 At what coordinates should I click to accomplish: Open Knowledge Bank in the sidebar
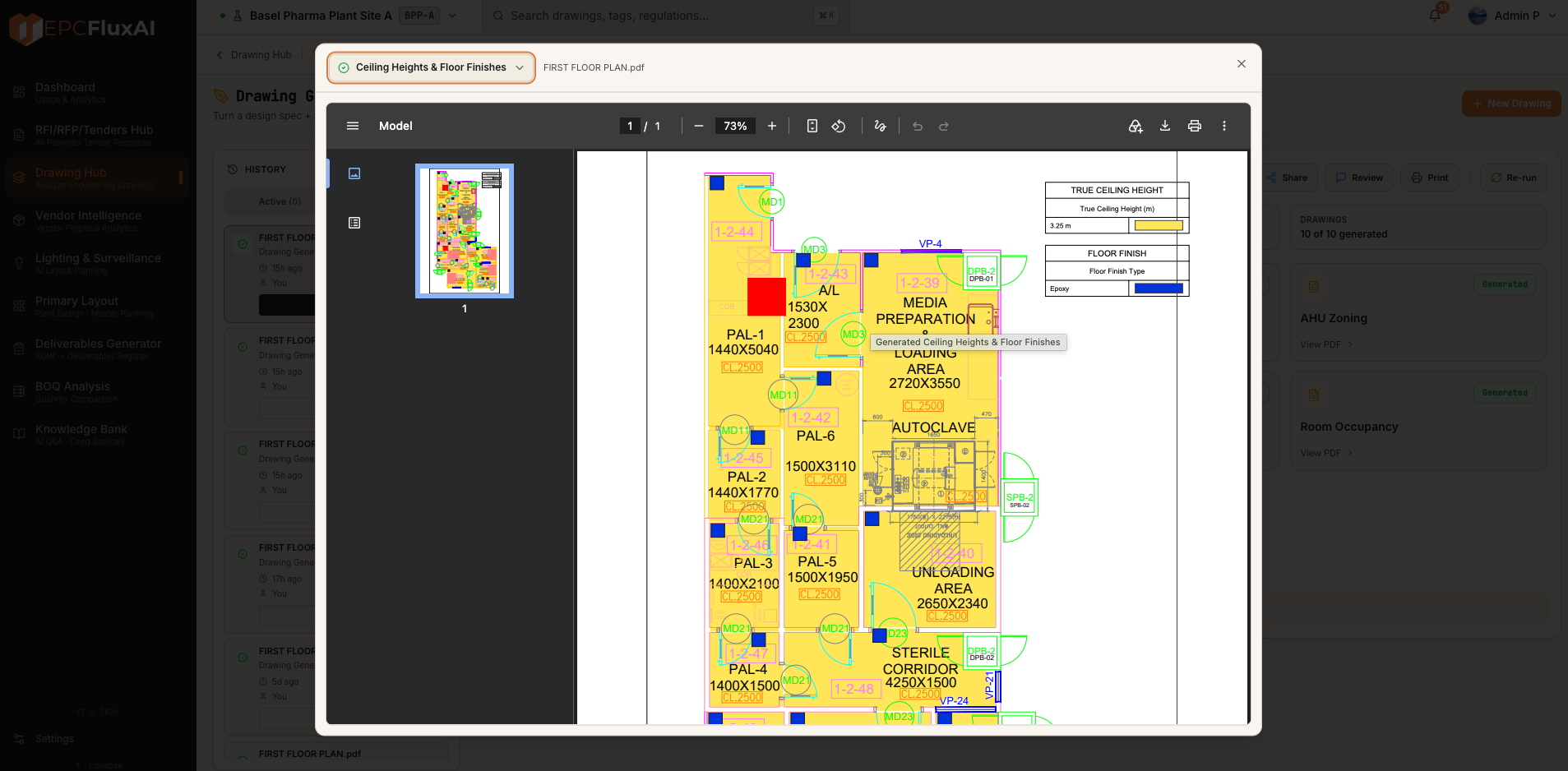click(x=98, y=435)
